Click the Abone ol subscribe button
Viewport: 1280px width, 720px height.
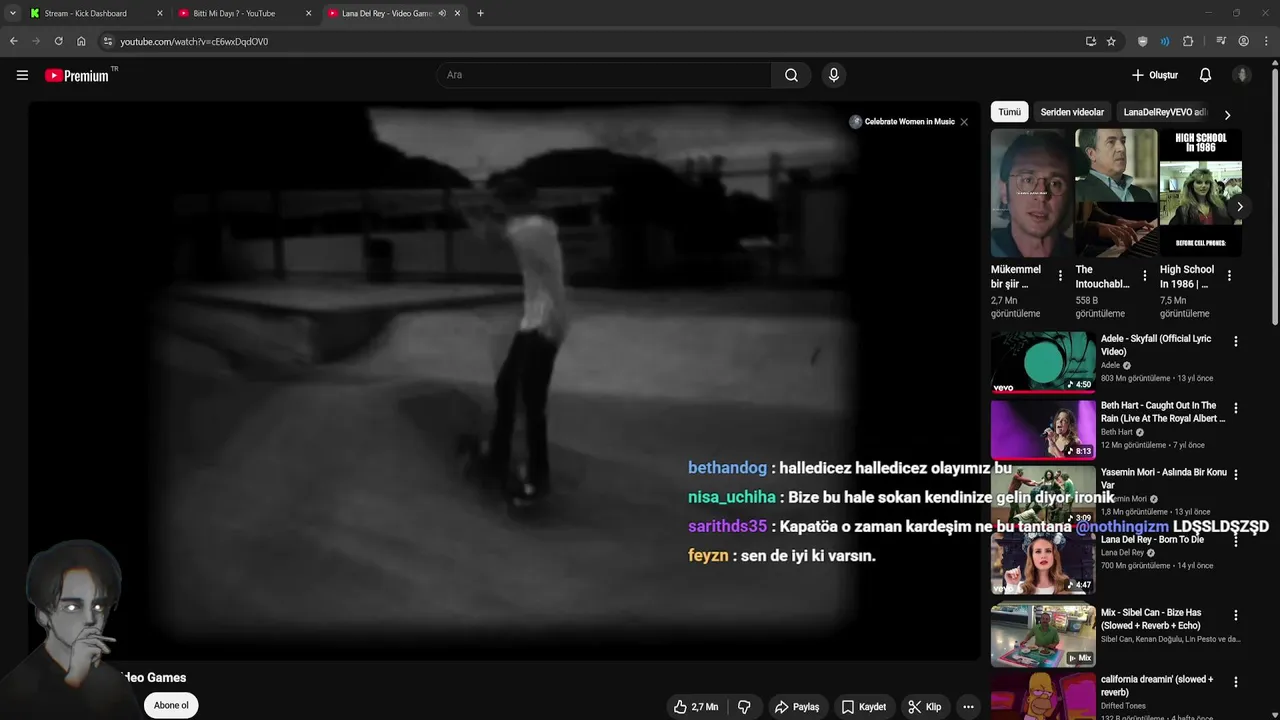coord(171,705)
